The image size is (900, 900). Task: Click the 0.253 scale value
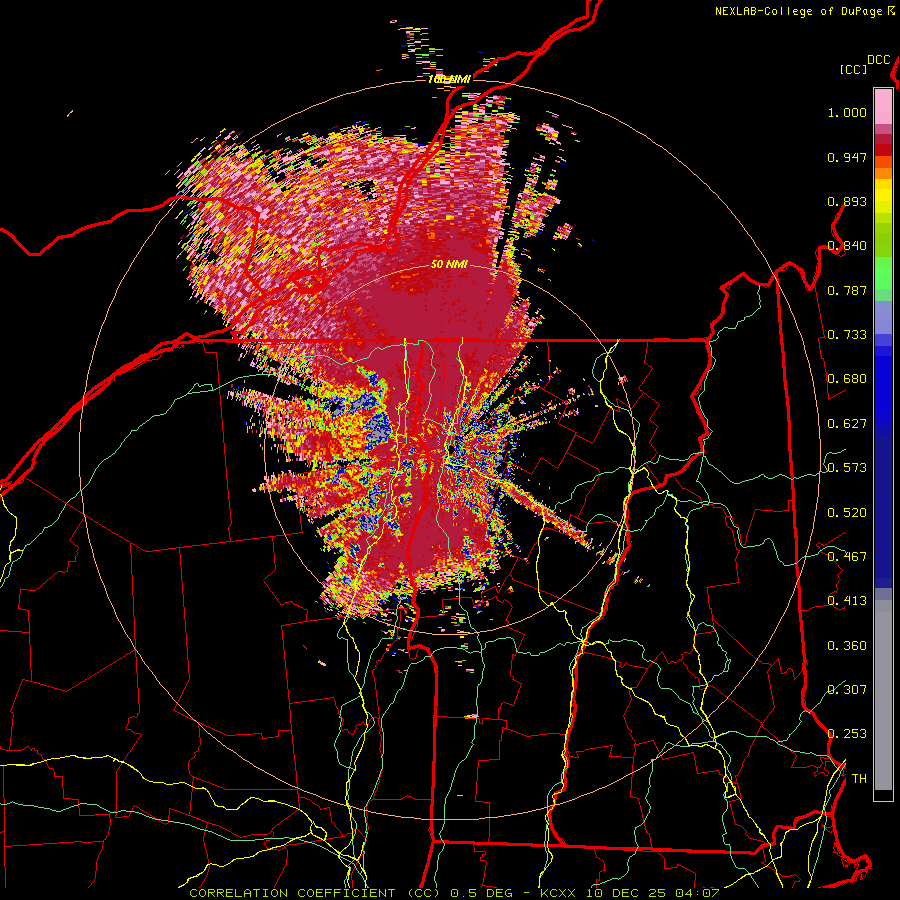coord(847,734)
